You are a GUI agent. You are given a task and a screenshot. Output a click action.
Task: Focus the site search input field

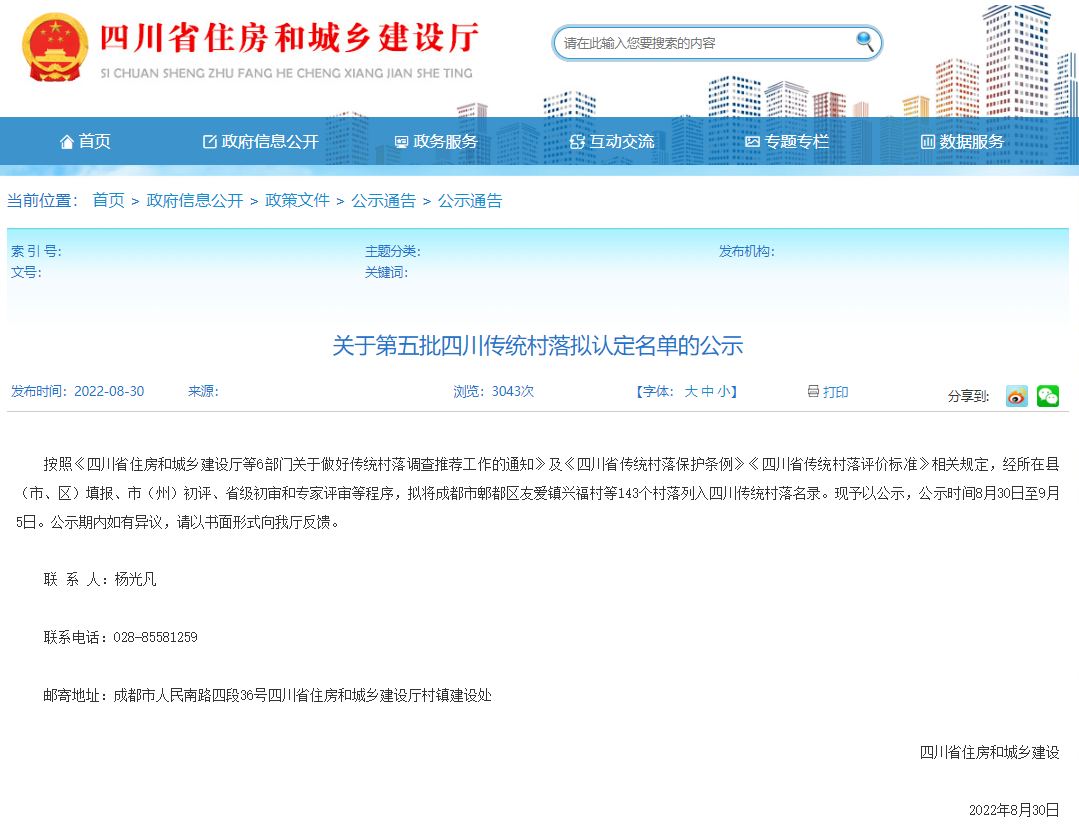click(x=700, y=43)
